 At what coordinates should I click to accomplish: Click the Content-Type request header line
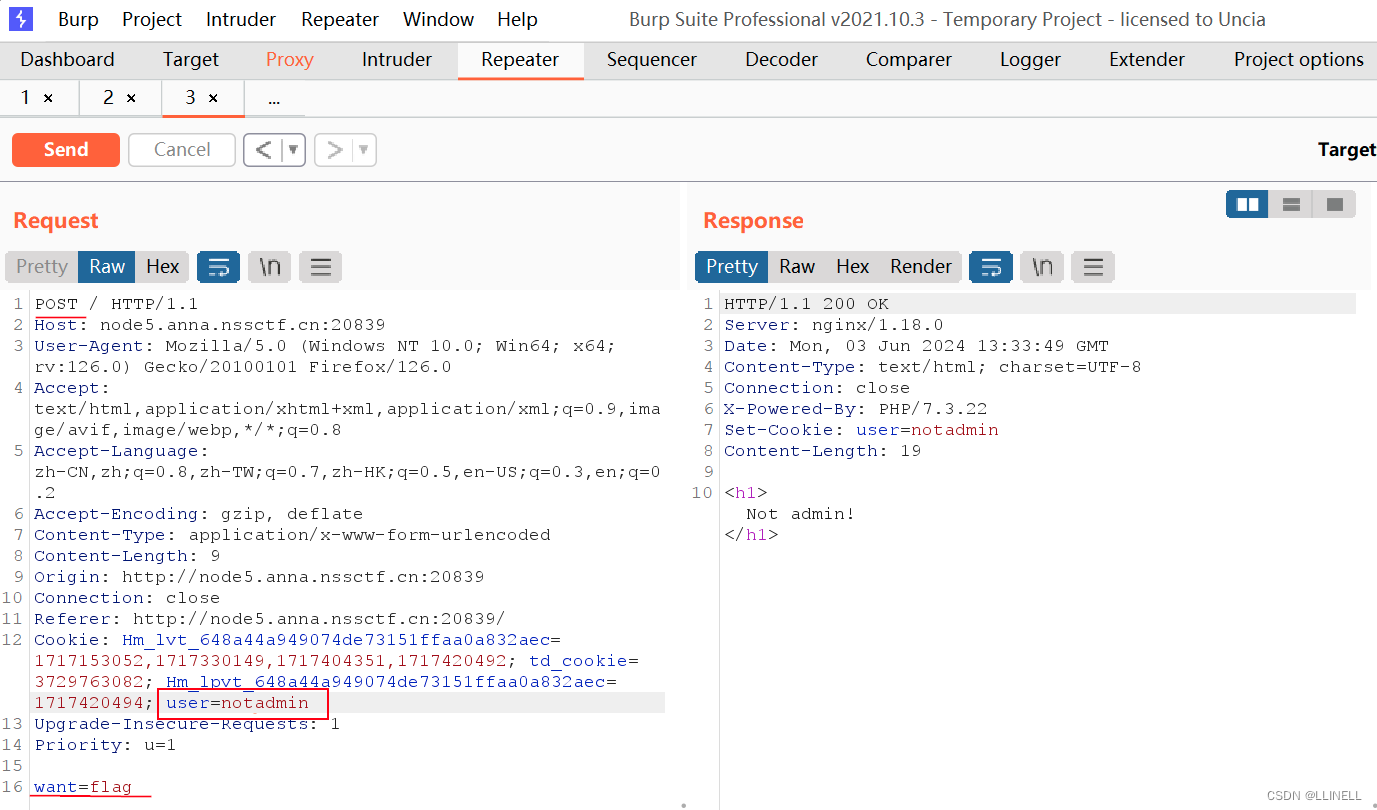(292, 535)
